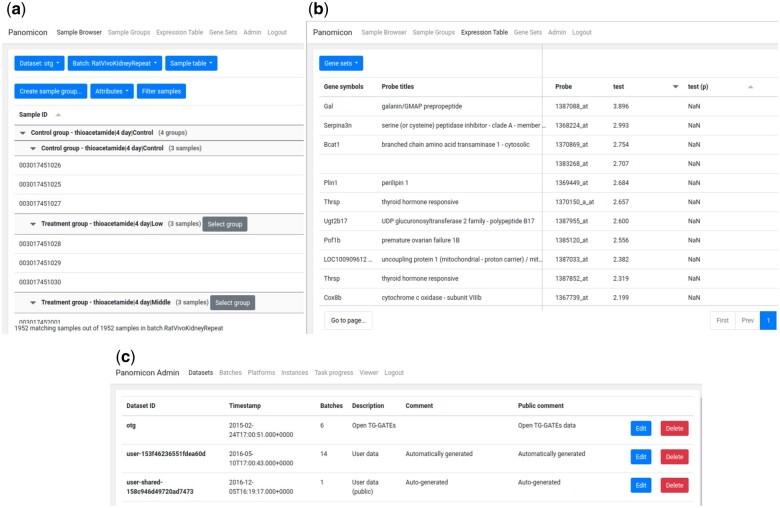Sort descending arrow on test column
This screenshot has height=508, width=780.
pos(675,87)
